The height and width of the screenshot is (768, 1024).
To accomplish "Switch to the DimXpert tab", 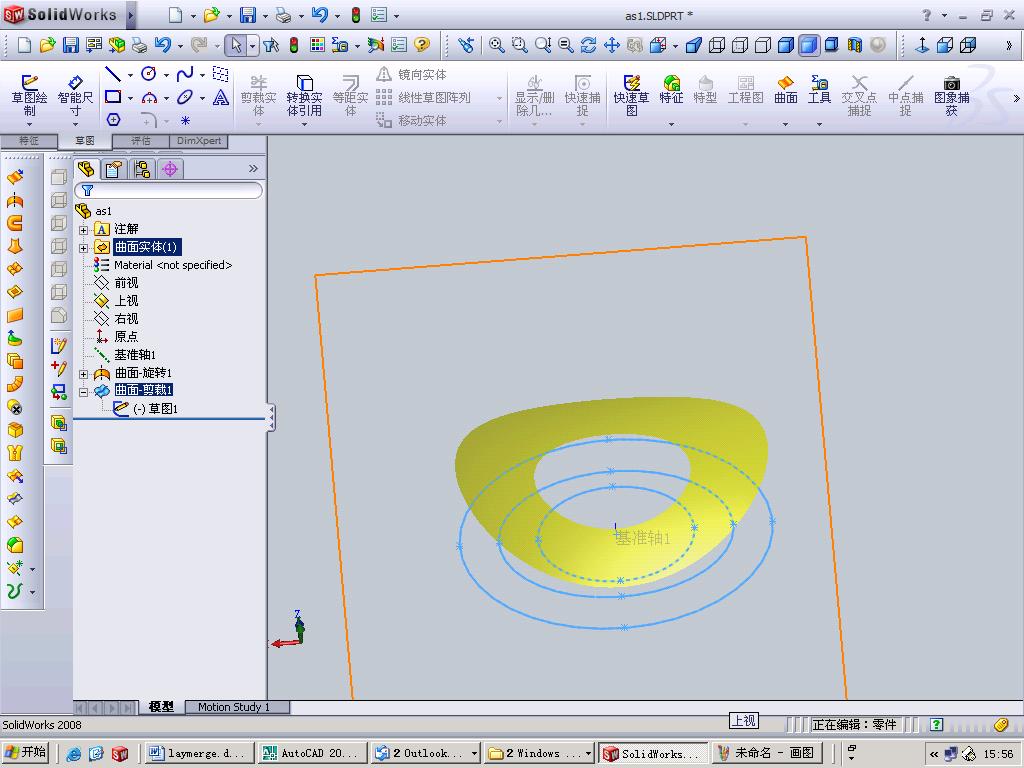I will [199, 140].
